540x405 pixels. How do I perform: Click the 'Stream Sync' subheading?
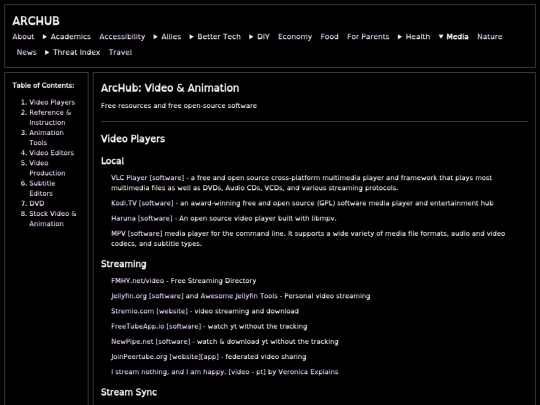129,392
